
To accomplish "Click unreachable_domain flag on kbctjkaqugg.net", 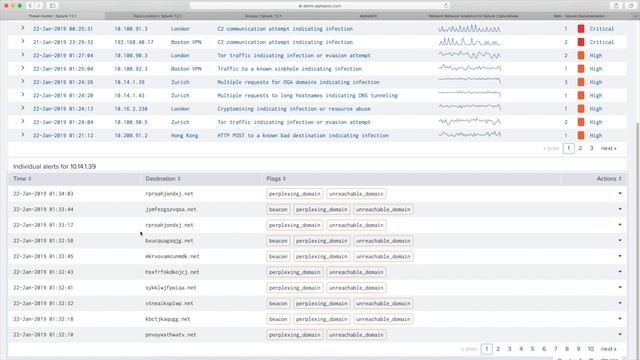I will point(383,319).
